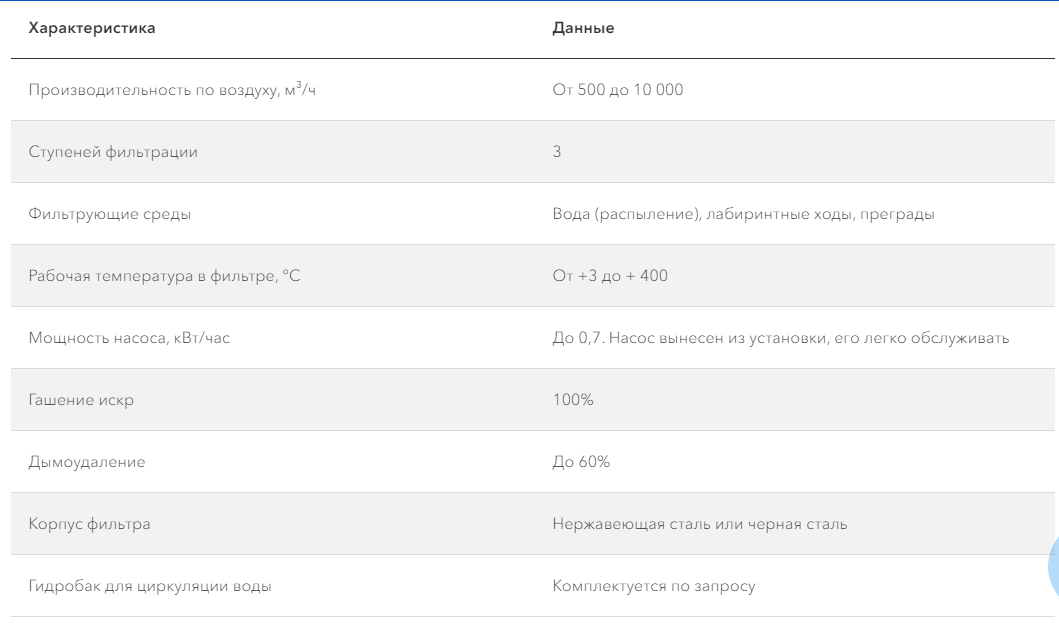The width and height of the screenshot is (1059, 626).
Task: Click the Мощность насоса, кВт/час label
Action: coord(129,338)
